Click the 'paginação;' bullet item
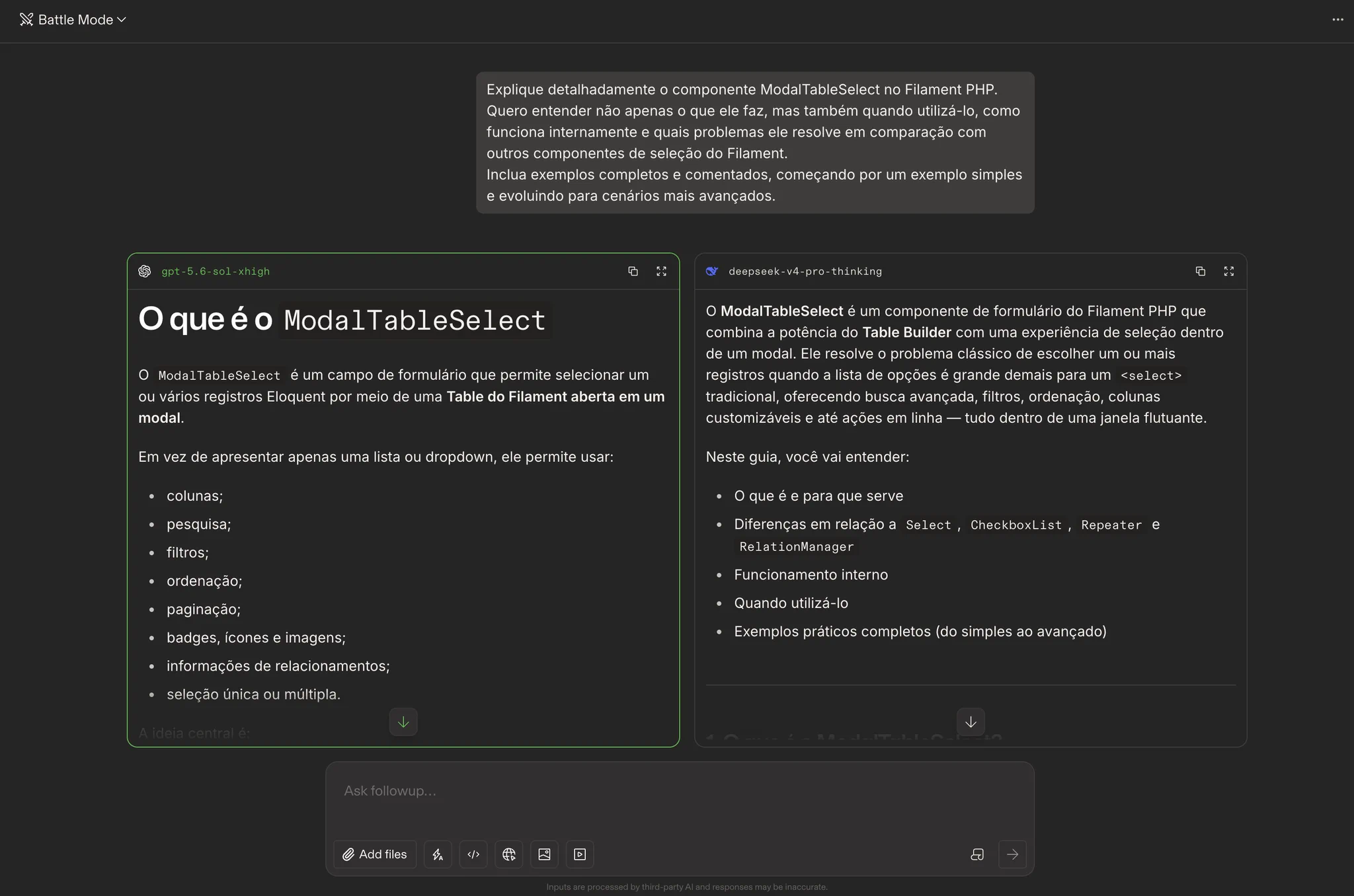 [x=204, y=610]
